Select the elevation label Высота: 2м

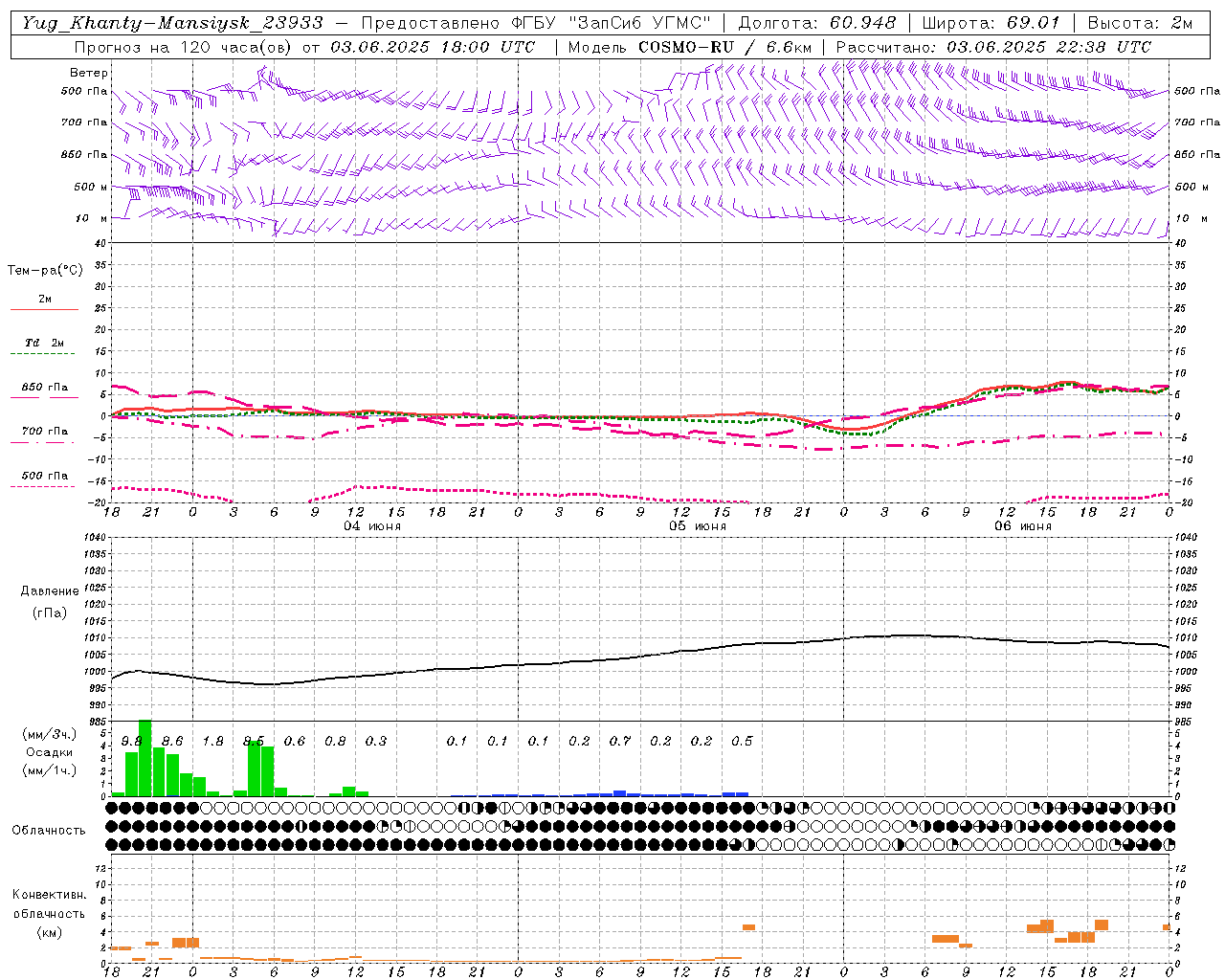click(1140, 23)
